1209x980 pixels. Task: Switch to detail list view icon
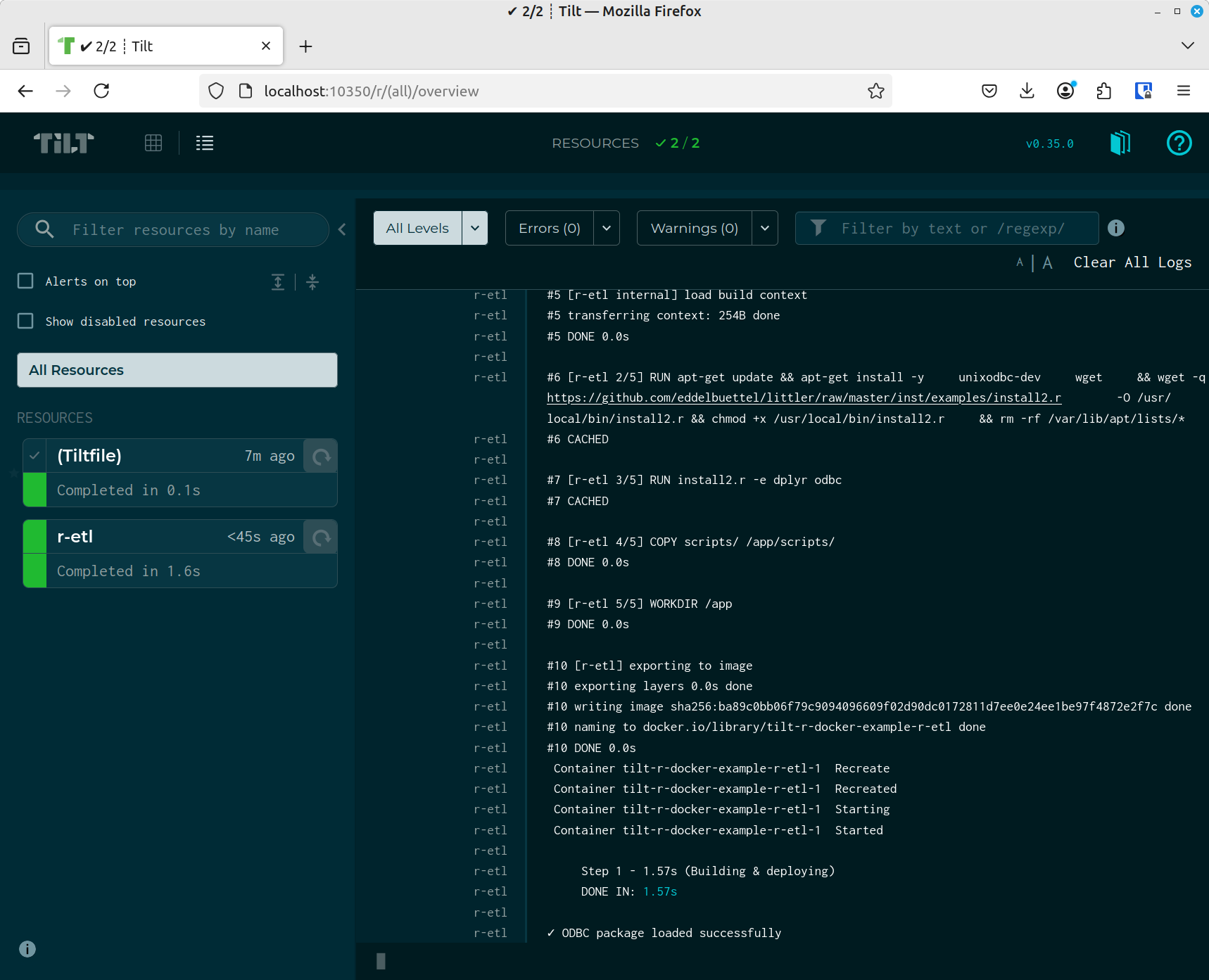[205, 143]
